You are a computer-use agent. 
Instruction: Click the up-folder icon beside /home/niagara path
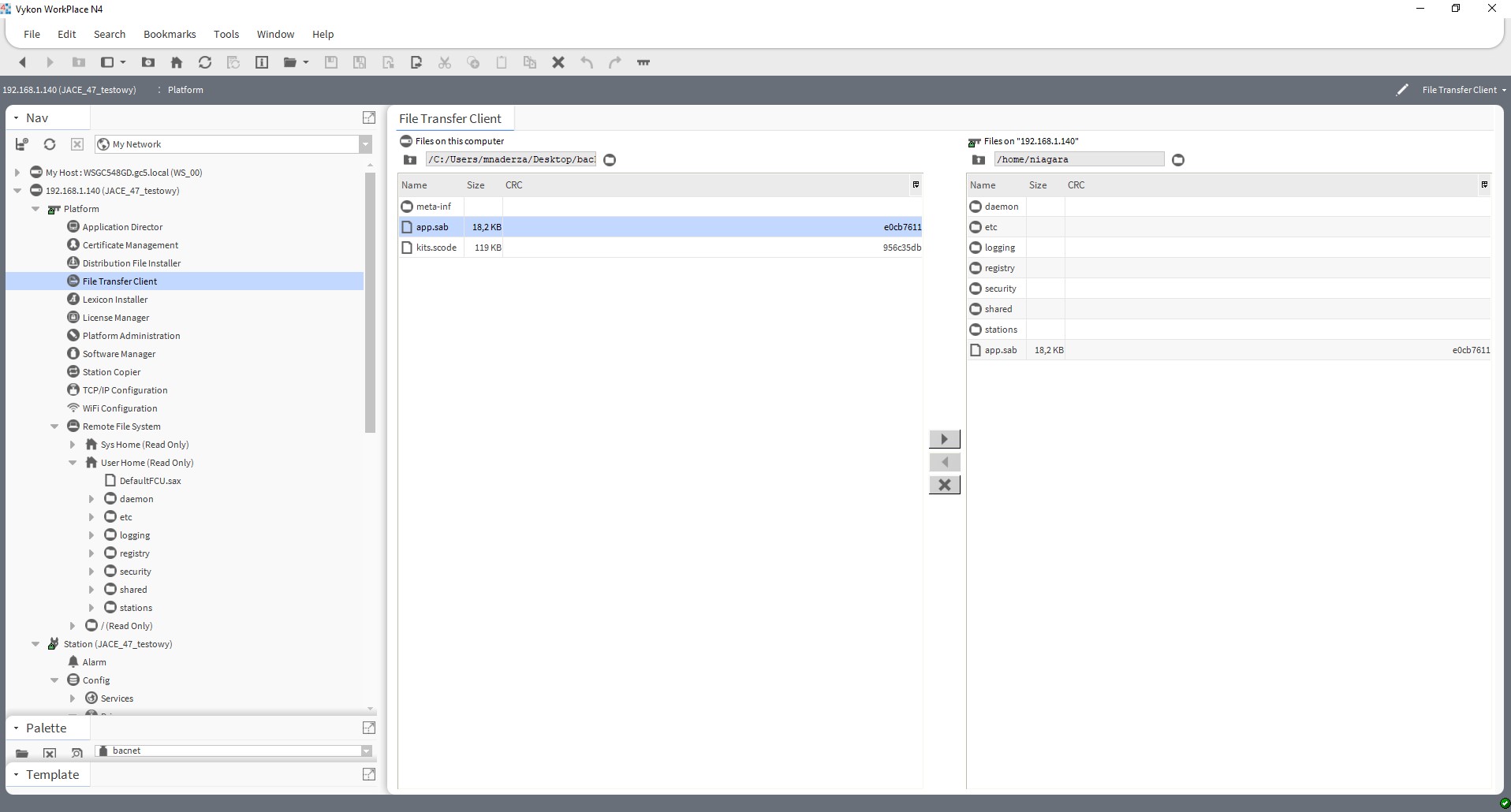[979, 160]
